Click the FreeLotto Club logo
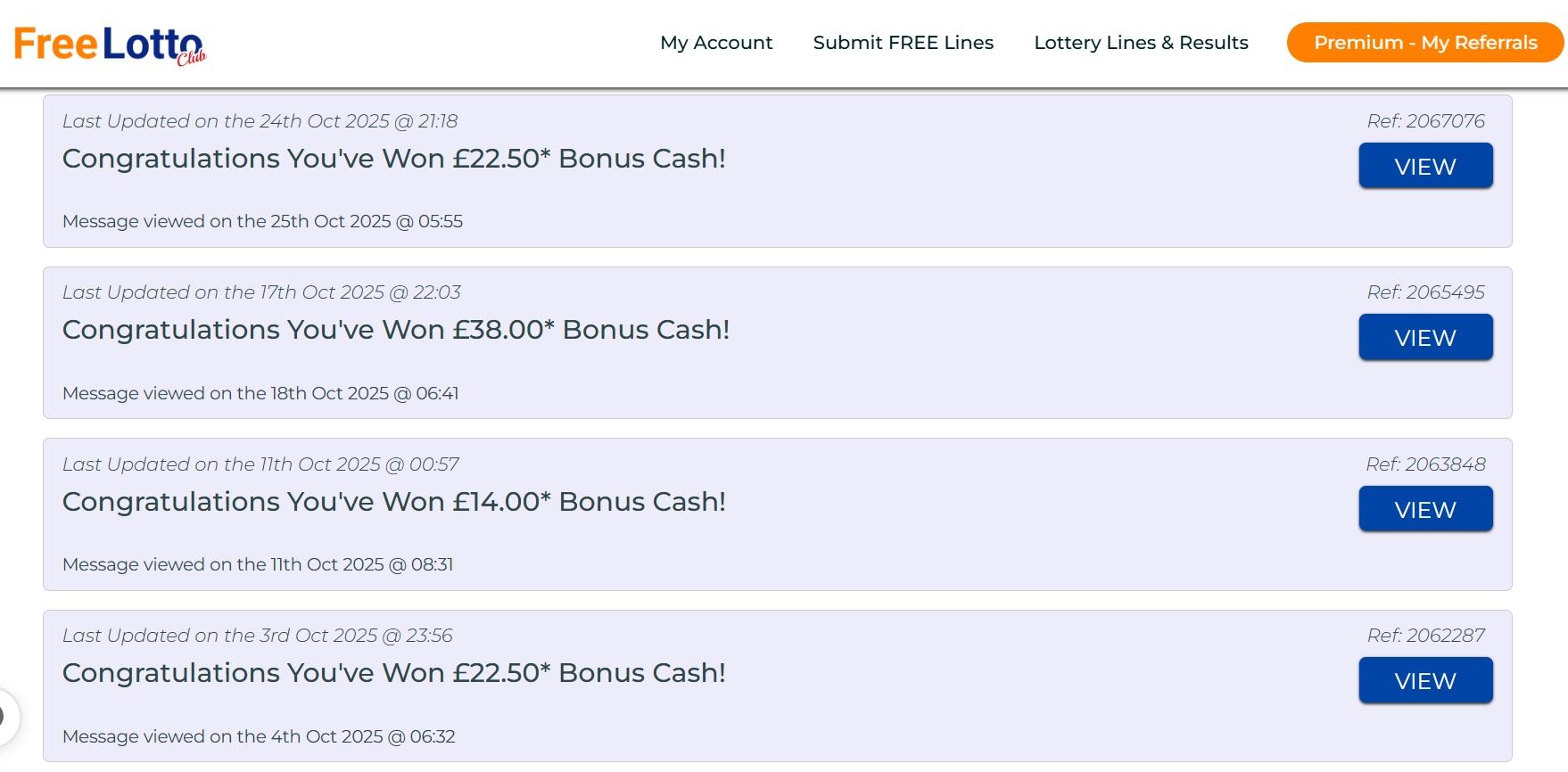This screenshot has height=772, width=1568. 109,45
